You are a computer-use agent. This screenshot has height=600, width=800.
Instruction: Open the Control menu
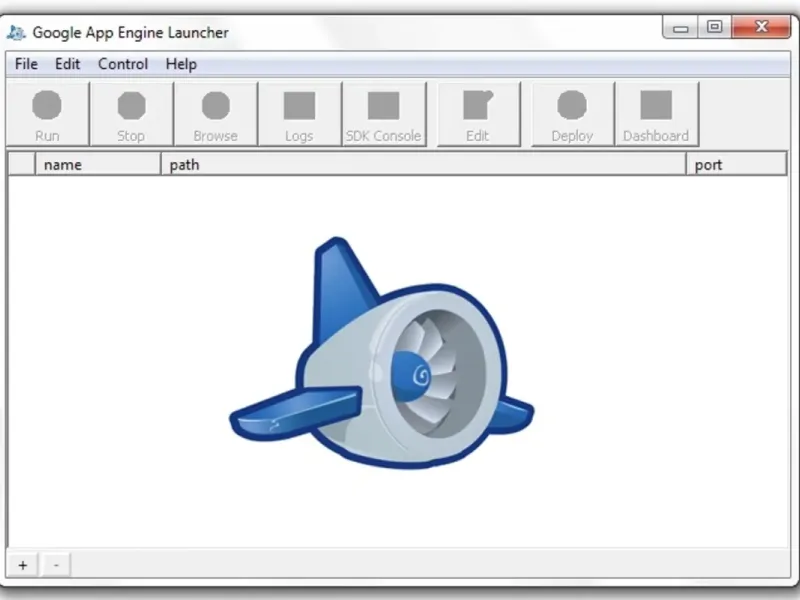(x=123, y=64)
